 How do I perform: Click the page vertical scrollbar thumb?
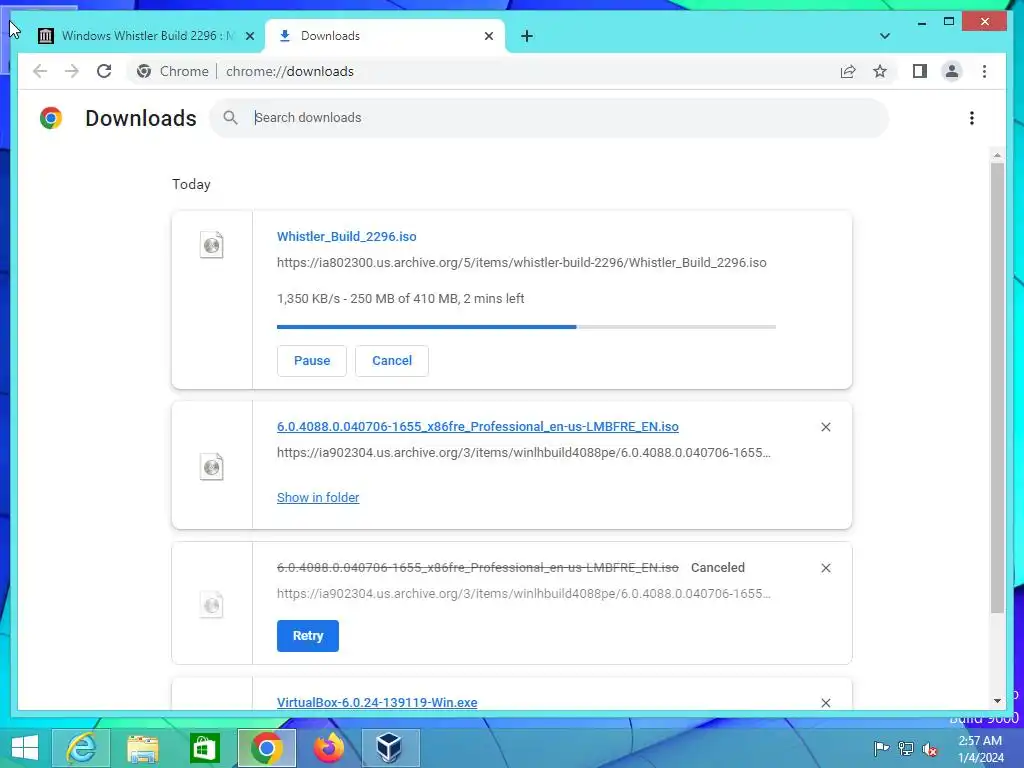click(x=997, y=388)
